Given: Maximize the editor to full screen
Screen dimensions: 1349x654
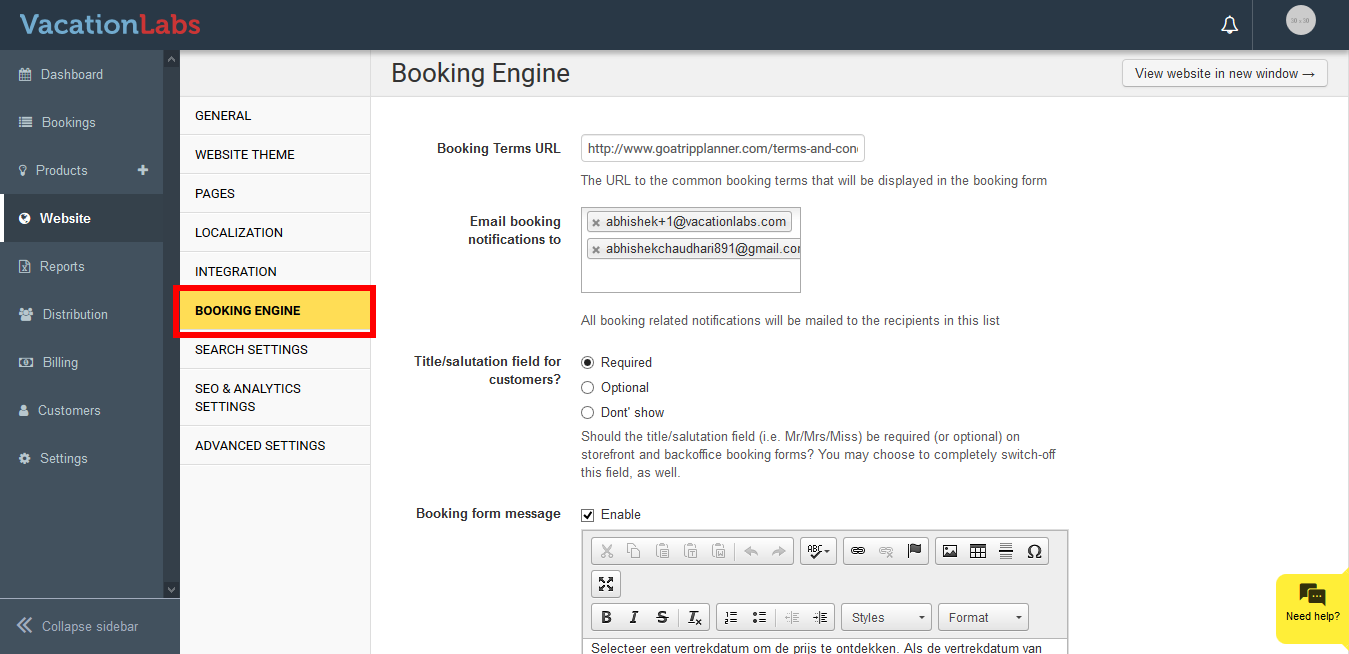Looking at the screenshot, I should pyautogui.click(x=606, y=584).
